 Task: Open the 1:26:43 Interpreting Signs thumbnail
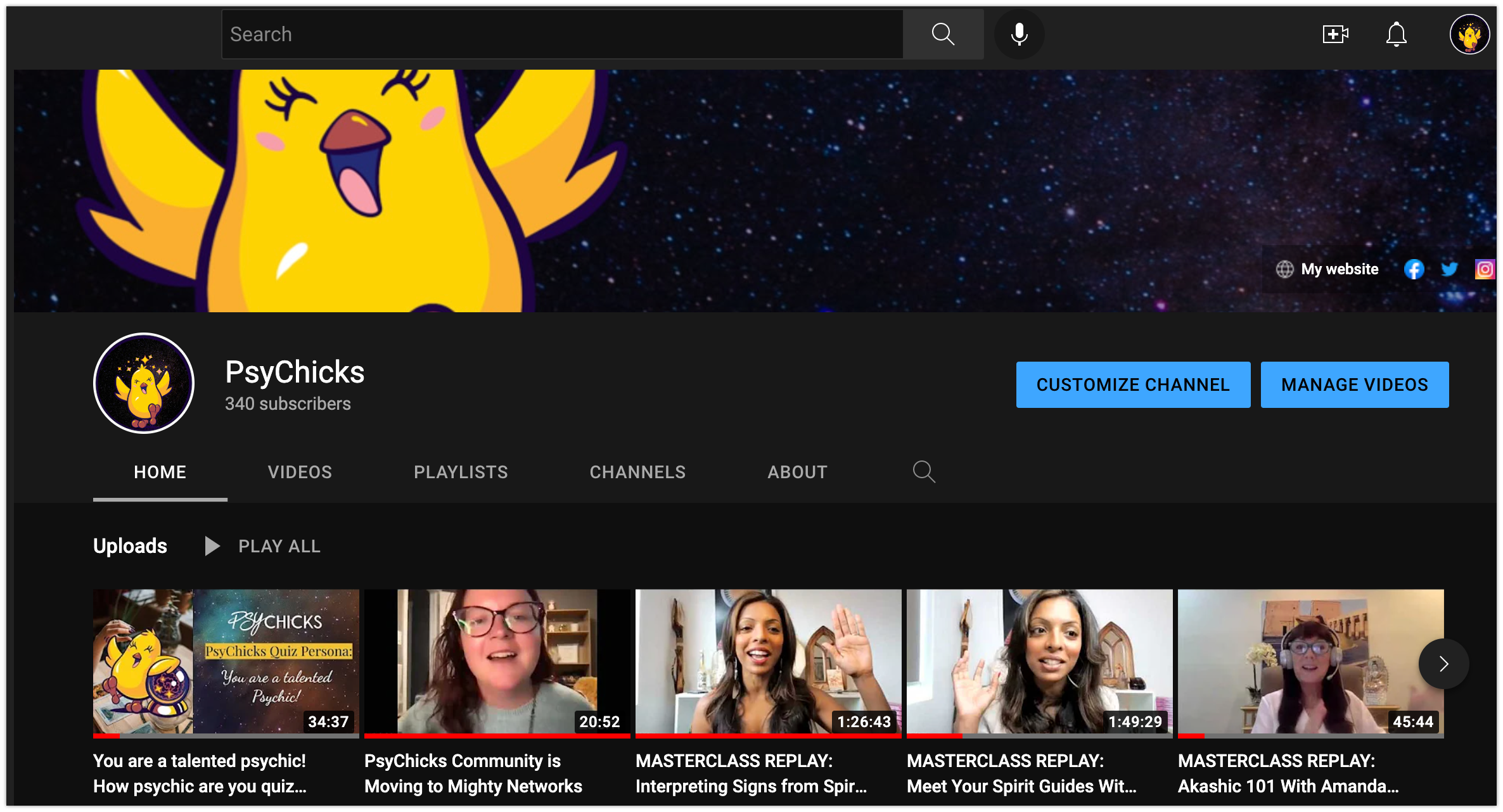[769, 663]
